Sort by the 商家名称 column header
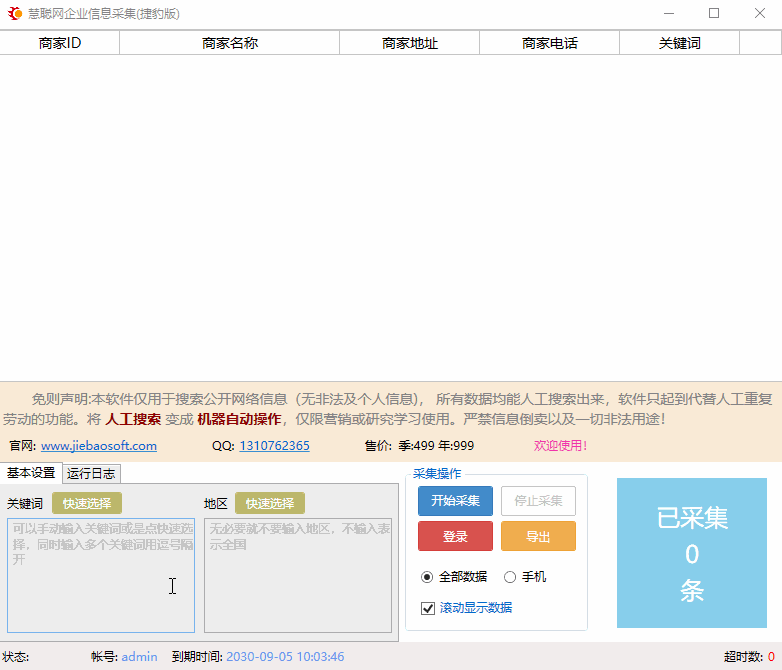This screenshot has width=782, height=670. point(230,43)
